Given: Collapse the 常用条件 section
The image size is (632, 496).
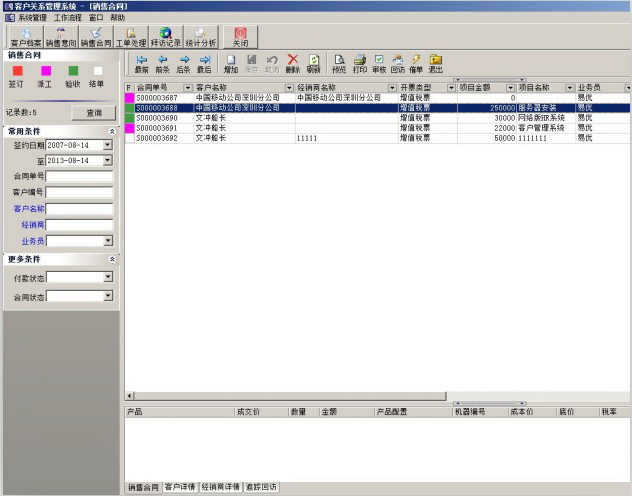Looking at the screenshot, I should [111, 131].
